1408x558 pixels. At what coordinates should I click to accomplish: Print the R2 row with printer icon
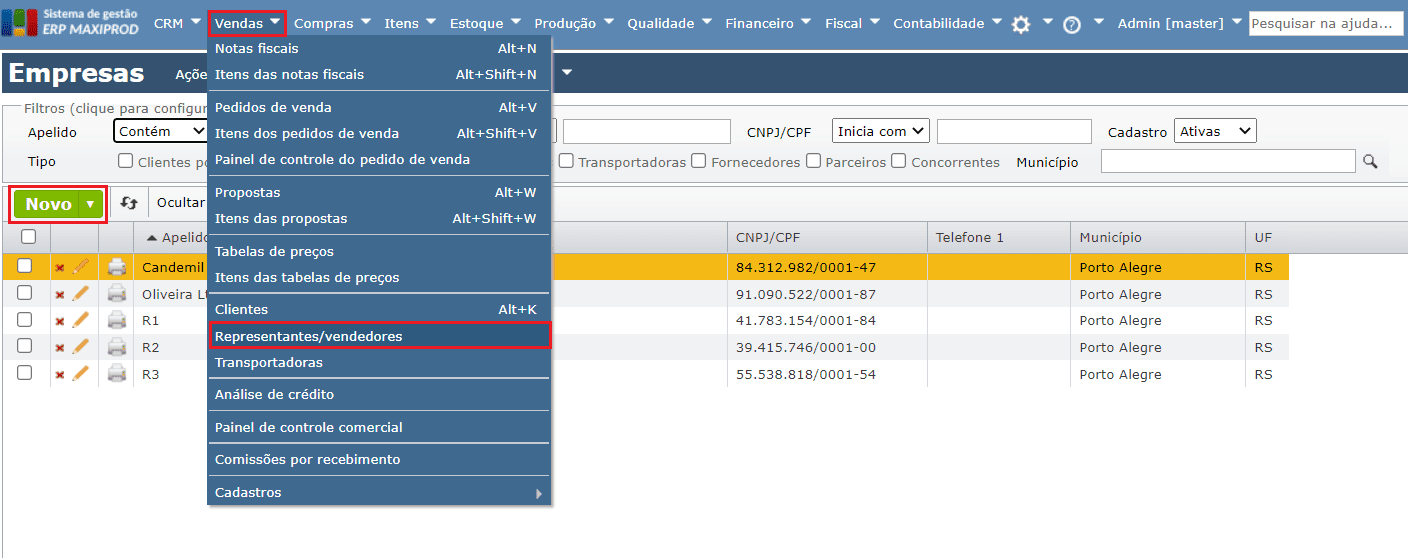[x=117, y=347]
